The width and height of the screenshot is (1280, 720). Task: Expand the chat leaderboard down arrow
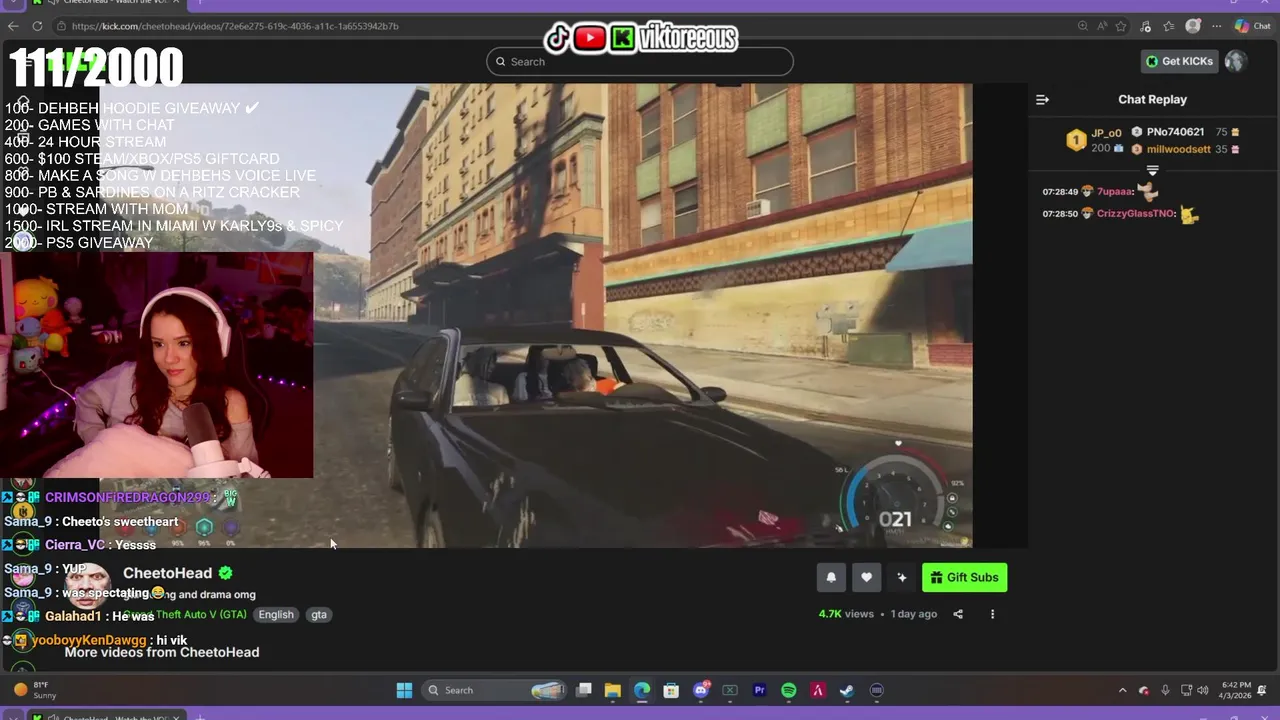coord(1152,169)
